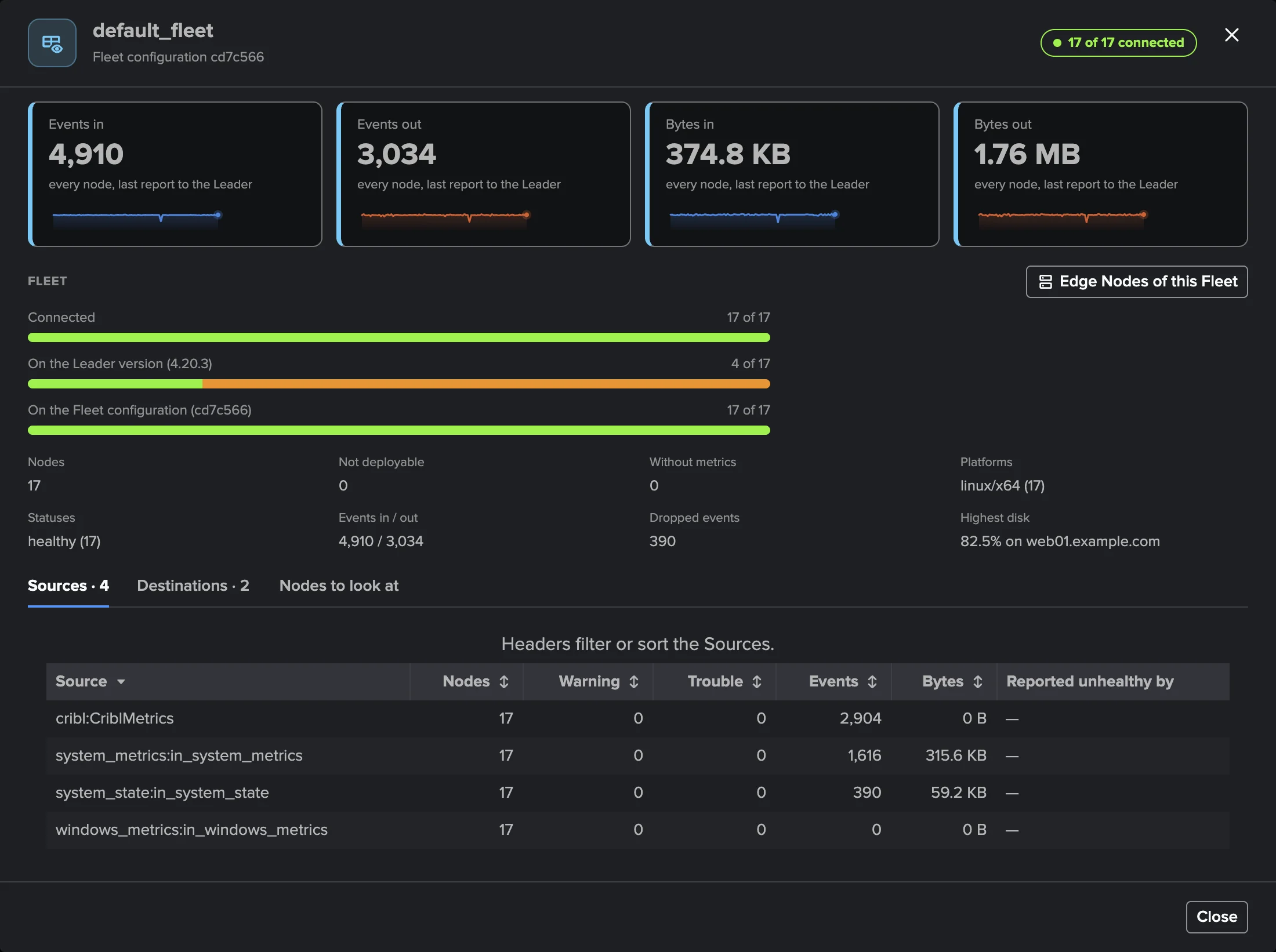Select the system_state:in_system_state row
1276x952 pixels.
[638, 793]
